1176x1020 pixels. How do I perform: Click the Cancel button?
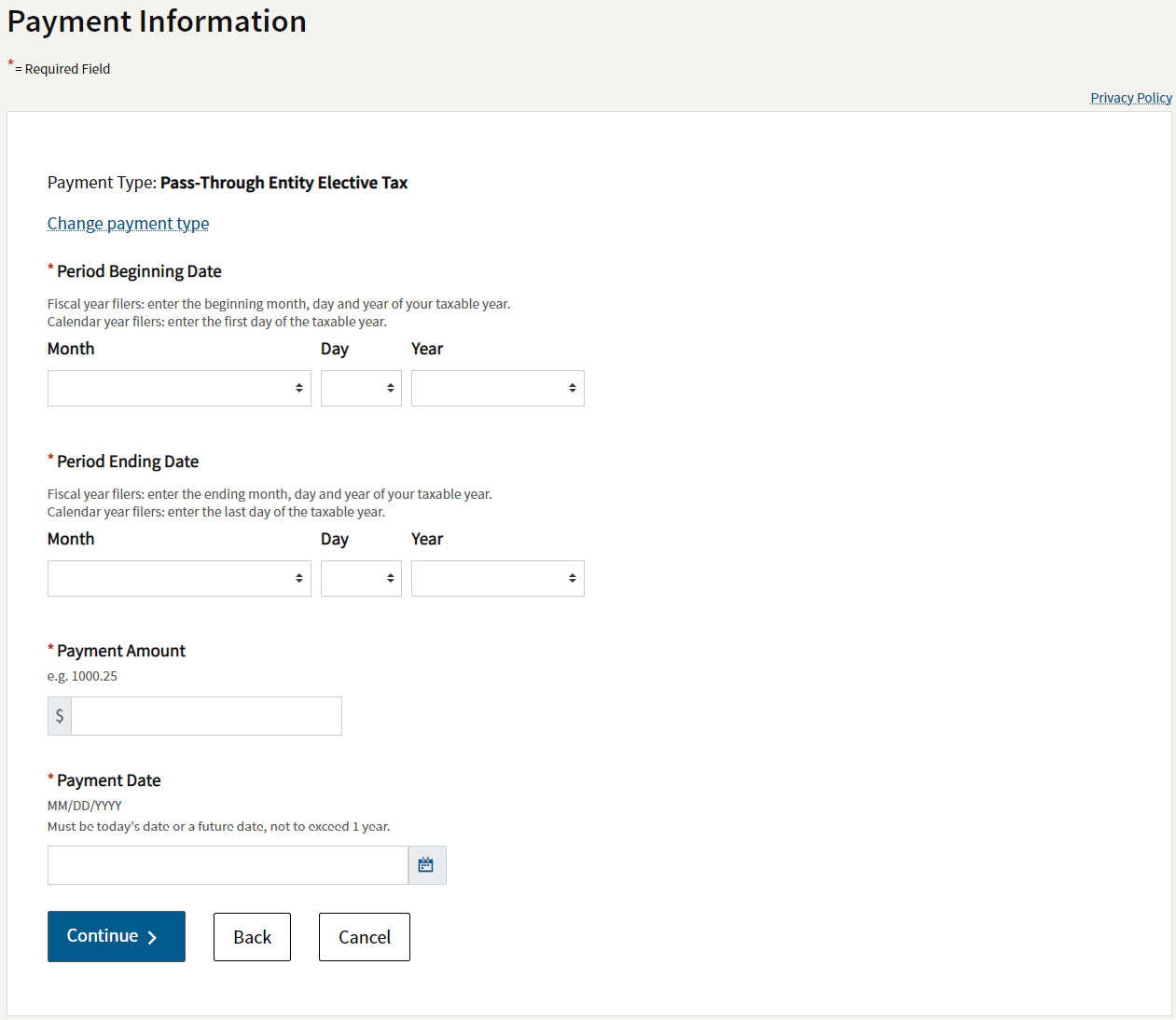[x=364, y=937]
